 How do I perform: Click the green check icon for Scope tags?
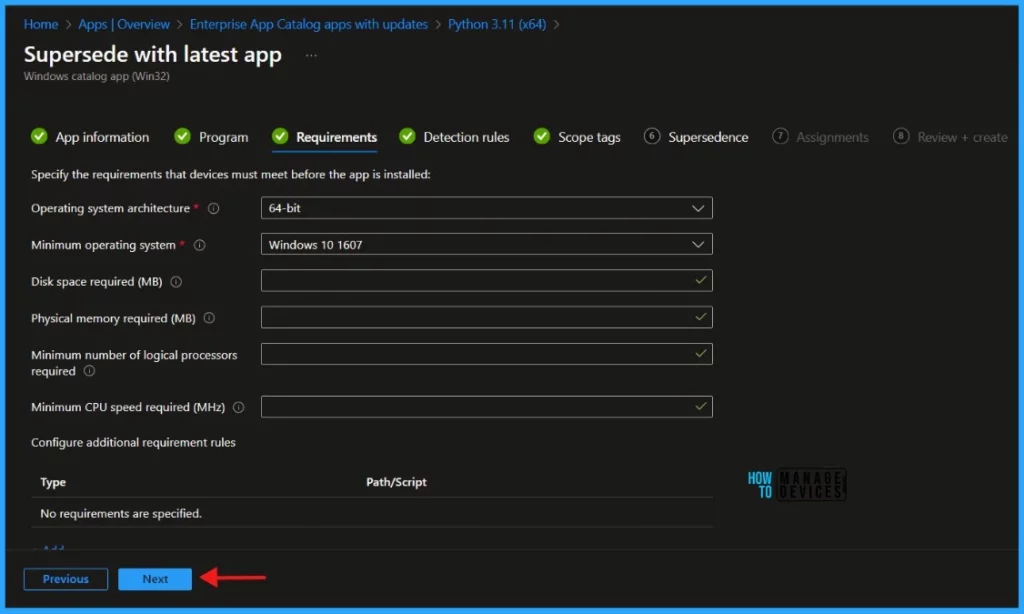(542, 137)
